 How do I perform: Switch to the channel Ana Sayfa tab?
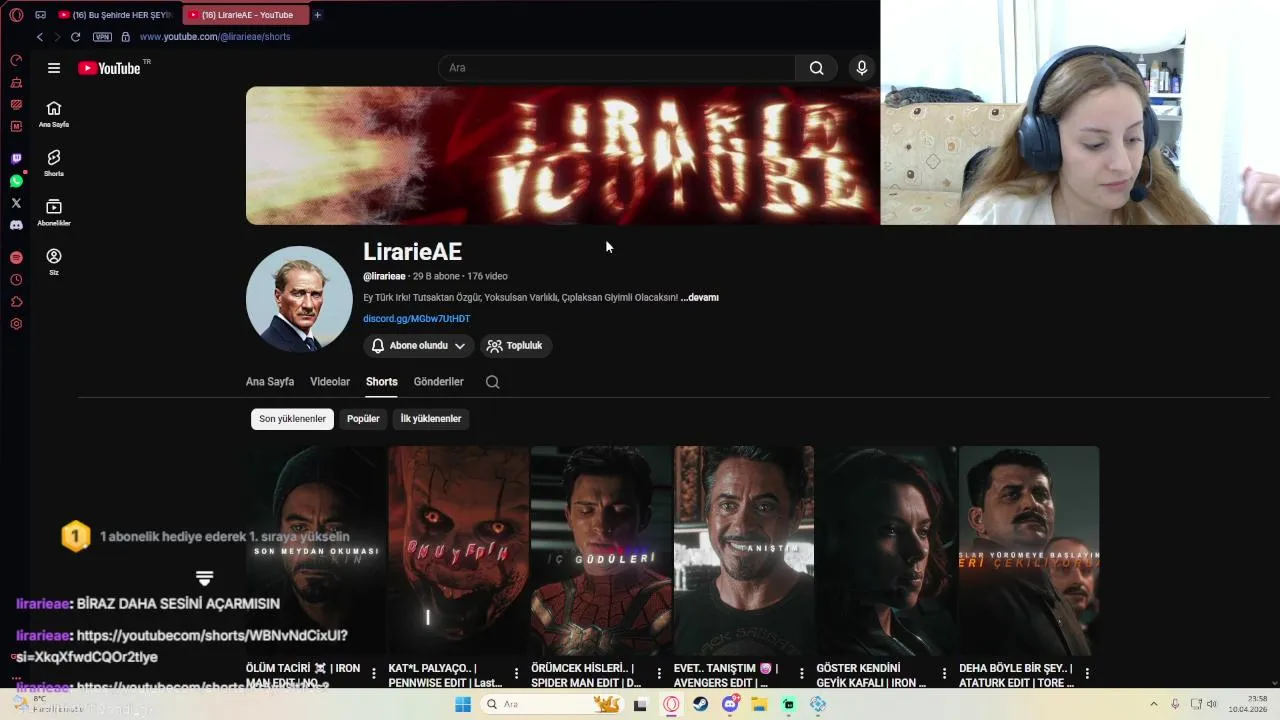[x=270, y=382]
